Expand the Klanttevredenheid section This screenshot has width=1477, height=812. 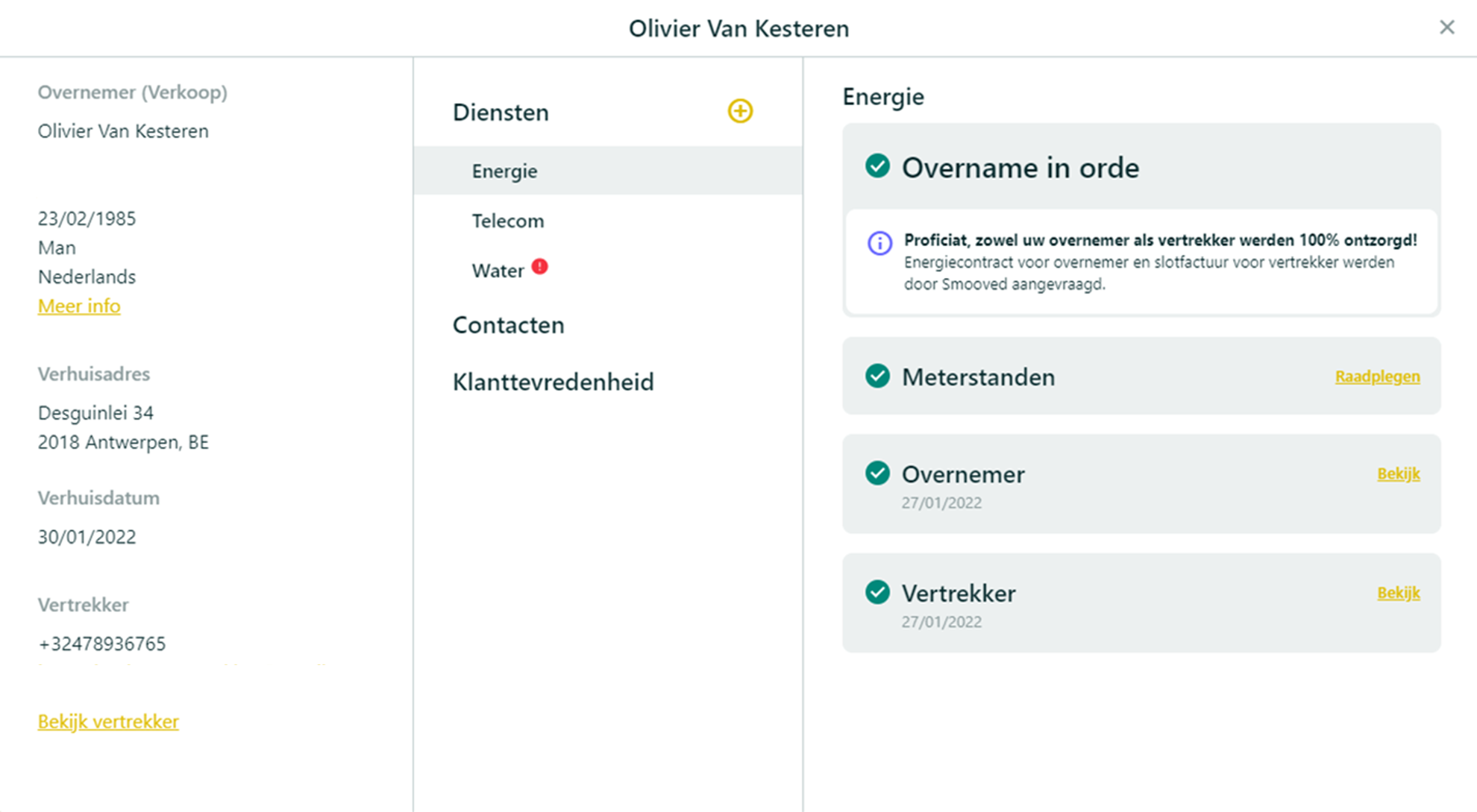click(553, 382)
